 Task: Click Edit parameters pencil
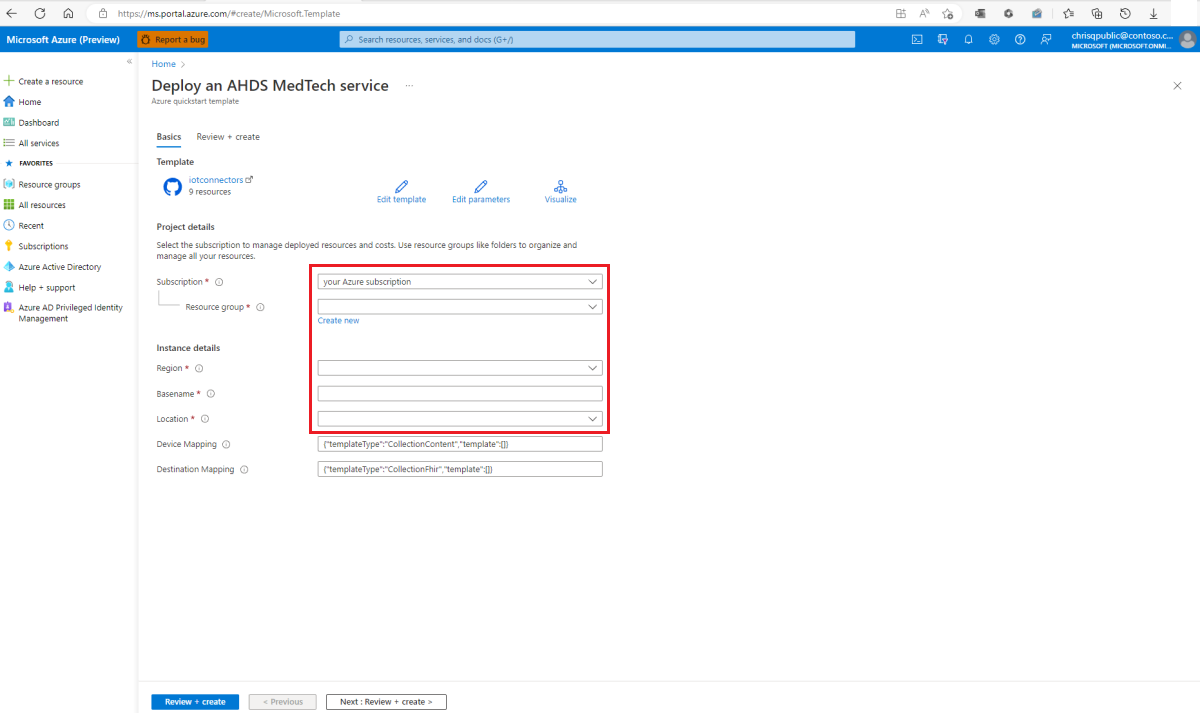tap(481, 186)
